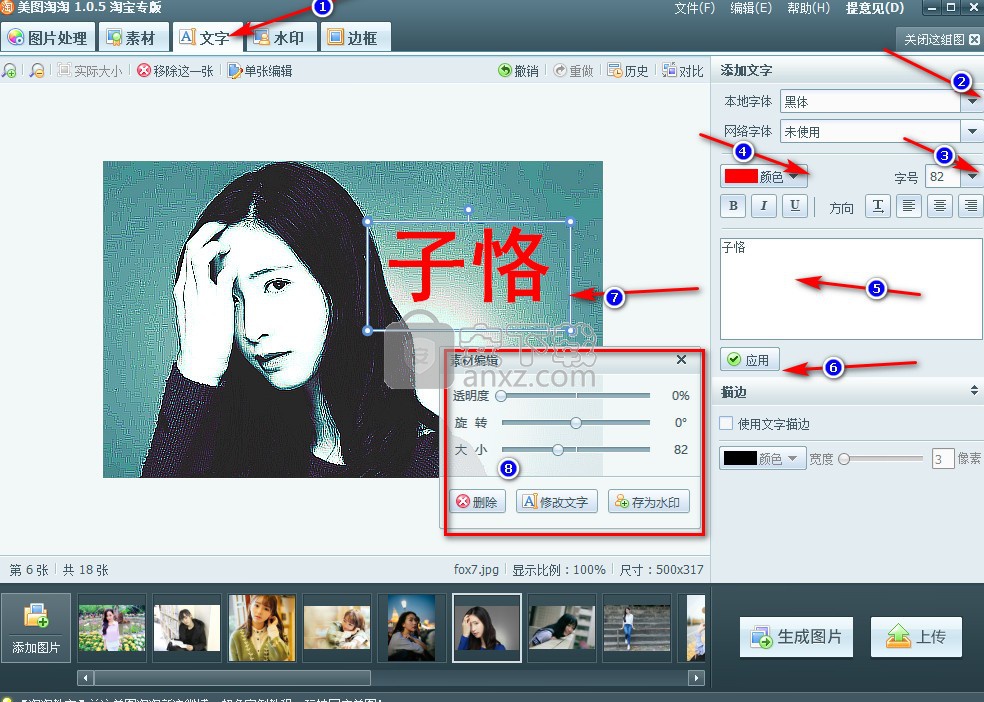Select the 文字 tab
The height and width of the screenshot is (702, 984).
click(206, 38)
